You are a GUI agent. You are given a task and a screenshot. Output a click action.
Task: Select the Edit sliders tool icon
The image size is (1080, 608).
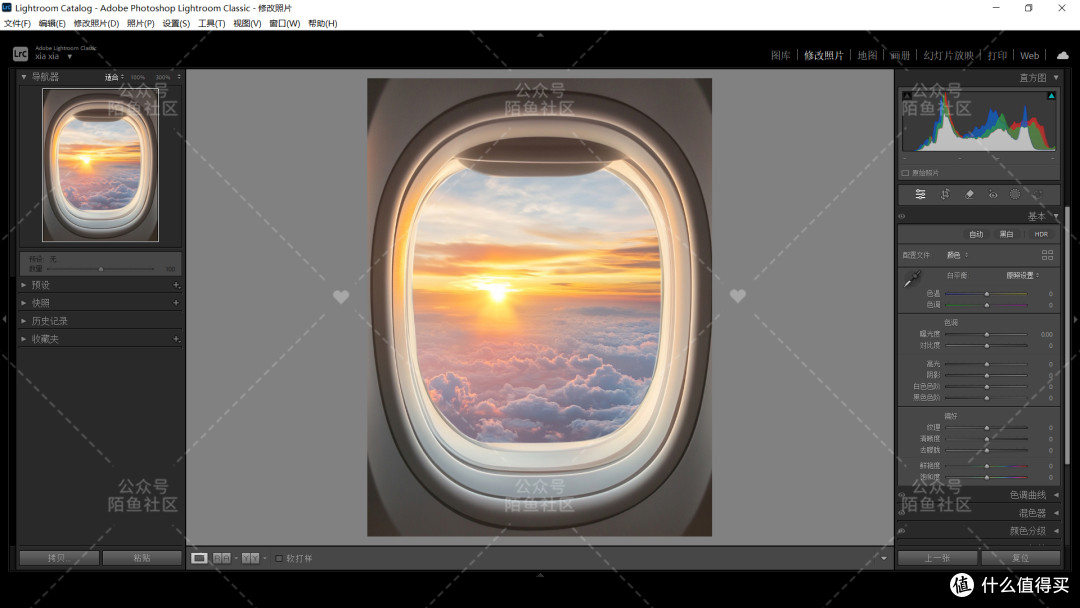point(920,195)
